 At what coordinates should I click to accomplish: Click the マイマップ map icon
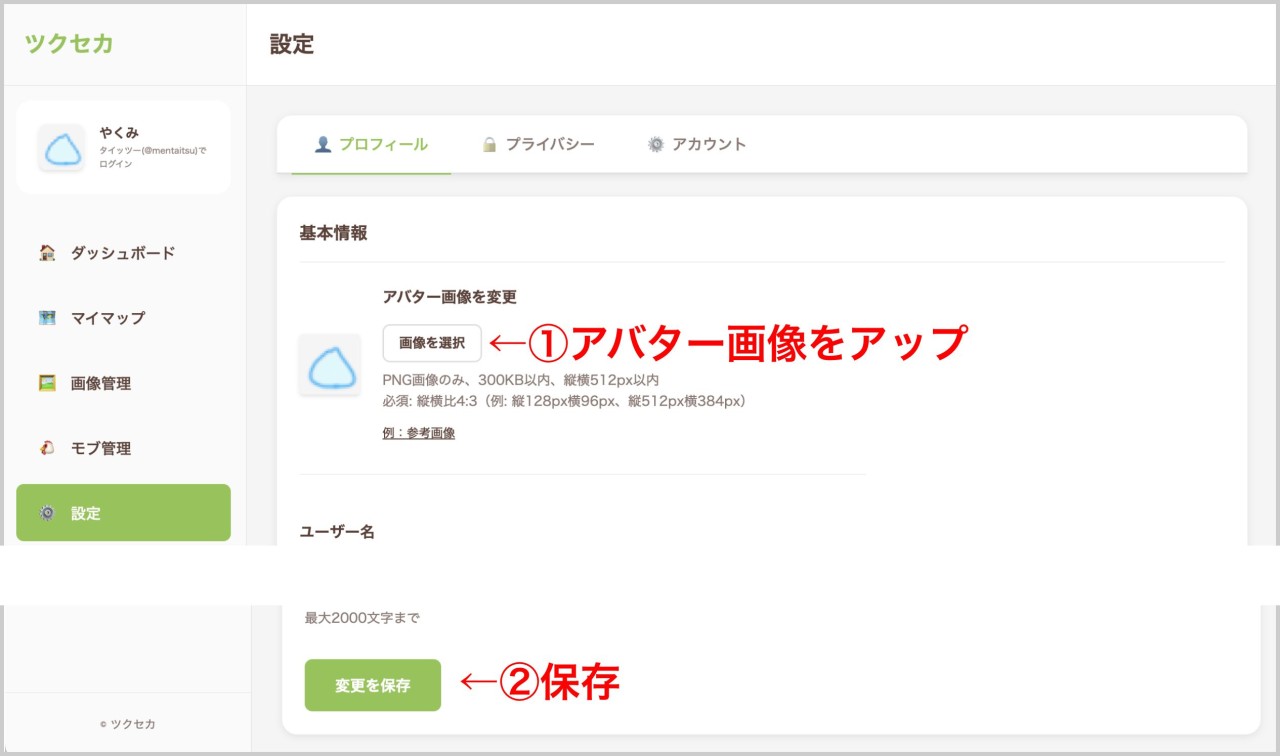(x=47, y=318)
